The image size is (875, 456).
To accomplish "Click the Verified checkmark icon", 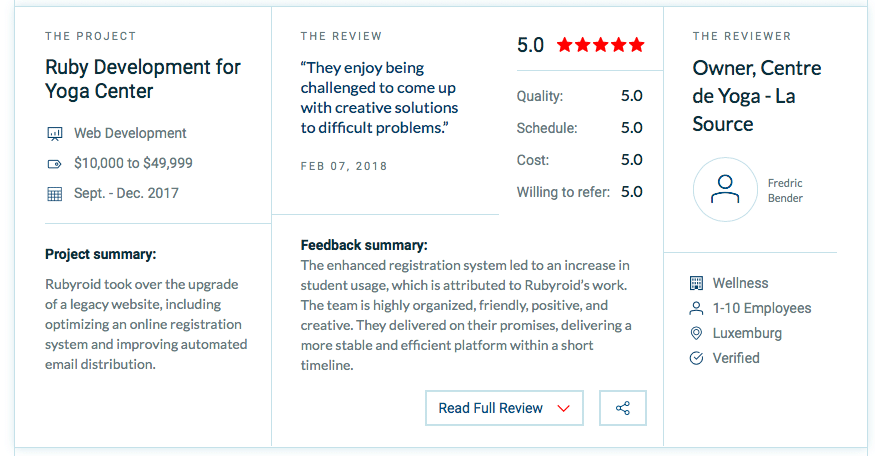I will 697,358.
